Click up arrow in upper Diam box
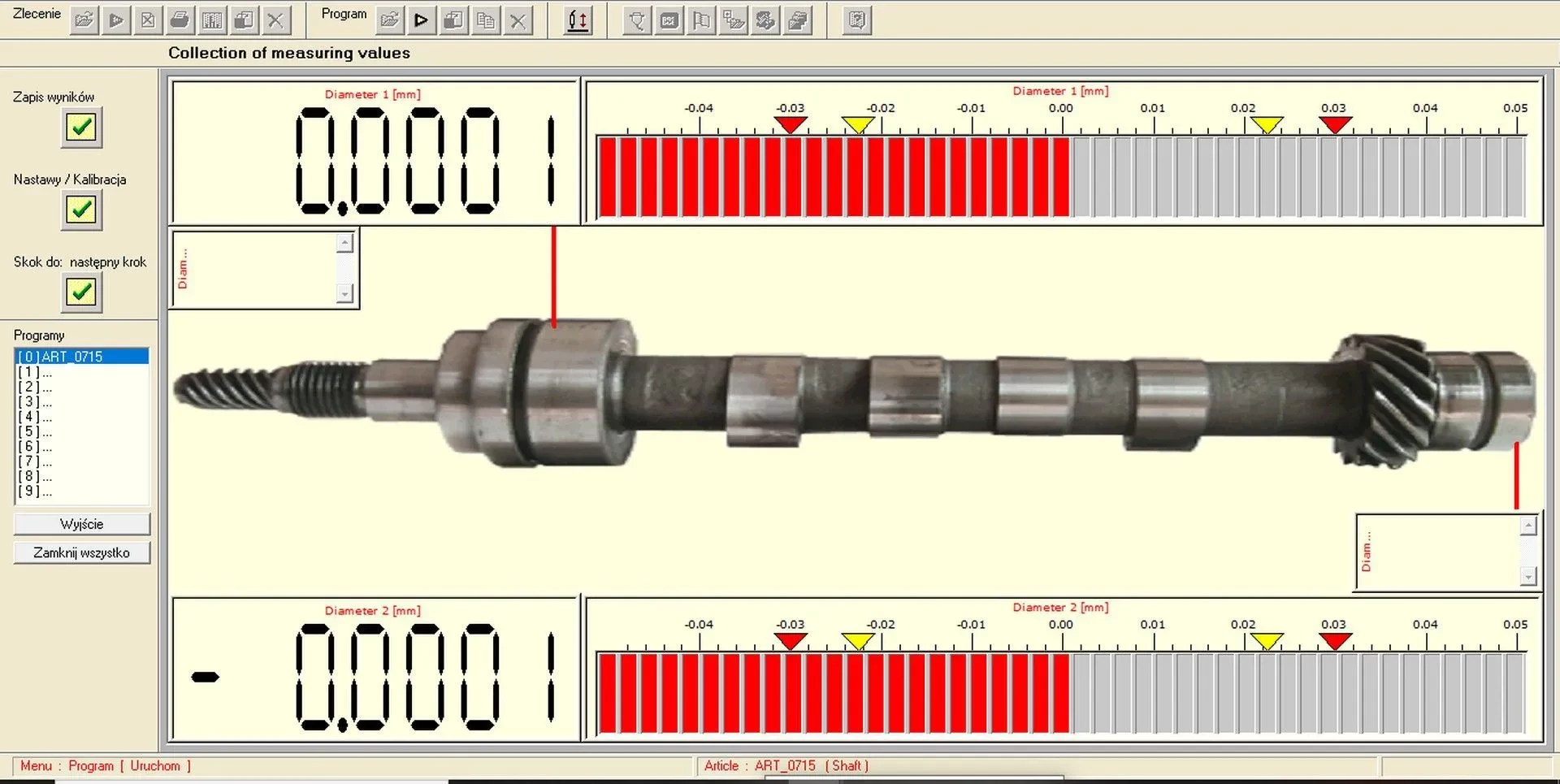The height and width of the screenshot is (784, 1560). (x=345, y=243)
